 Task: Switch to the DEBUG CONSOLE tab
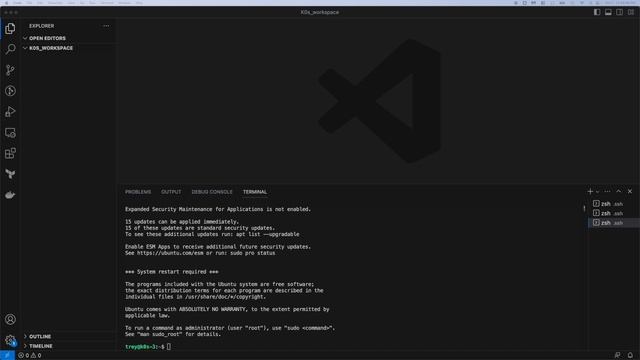click(212, 192)
